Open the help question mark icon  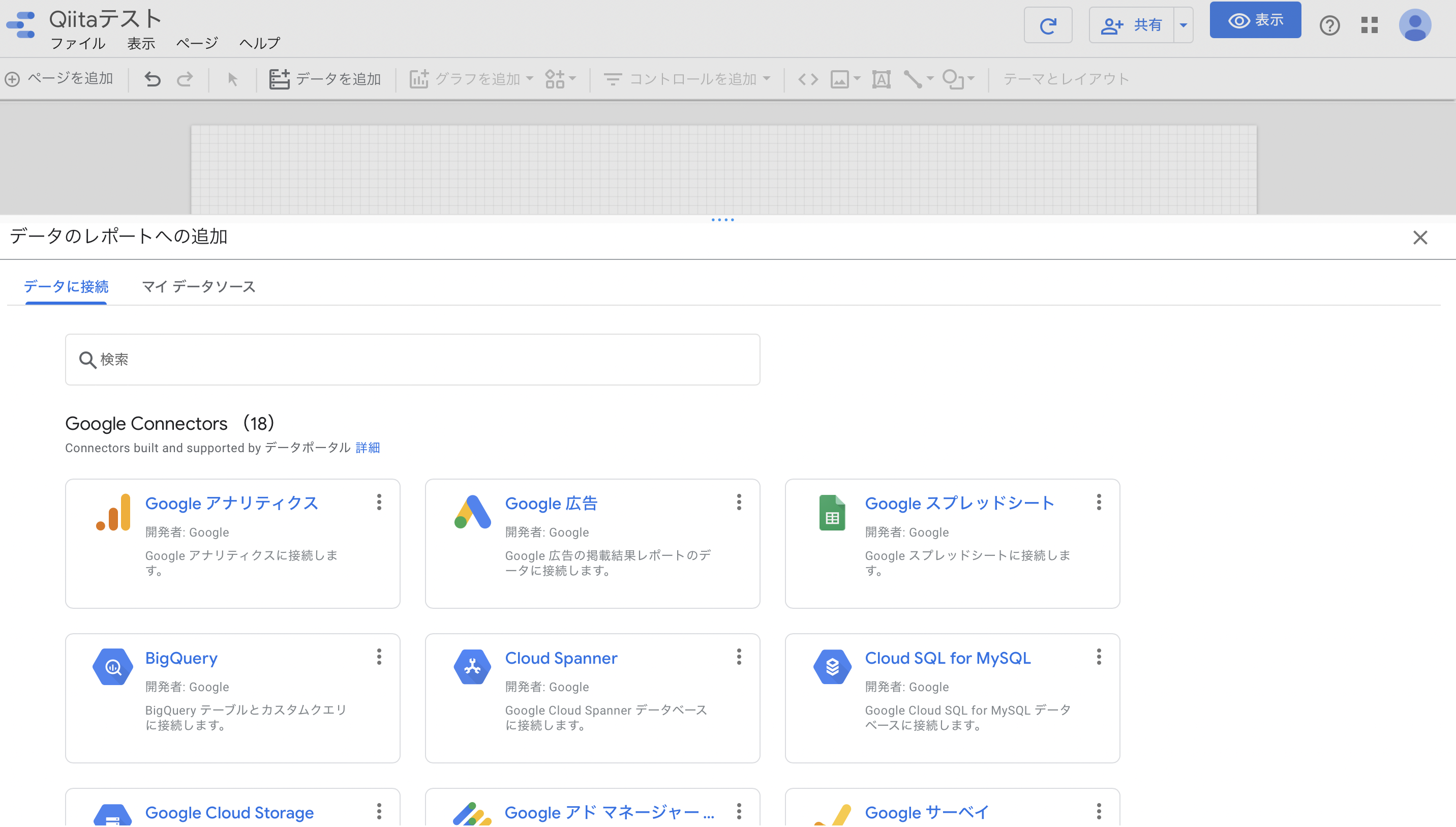(1329, 25)
